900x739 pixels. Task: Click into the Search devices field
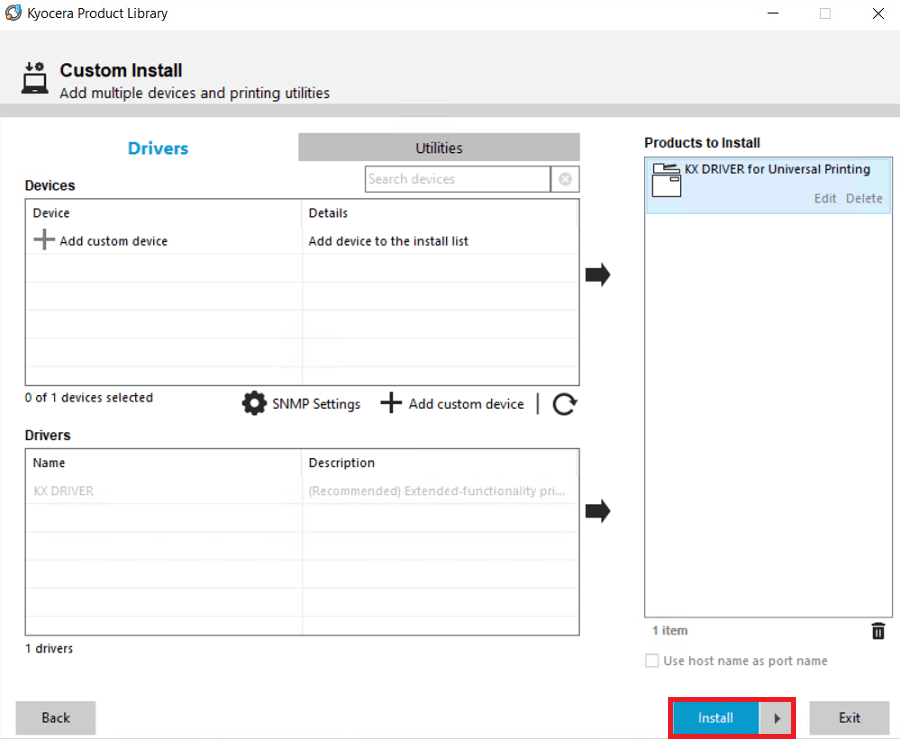(457, 179)
